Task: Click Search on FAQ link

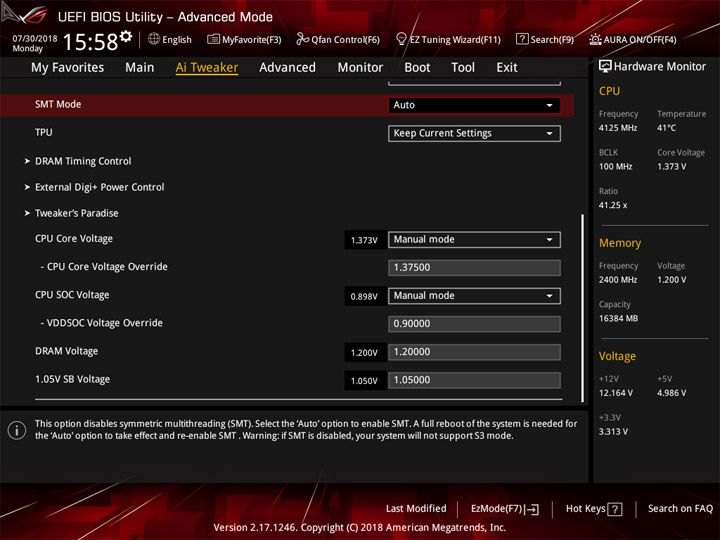Action: (681, 509)
